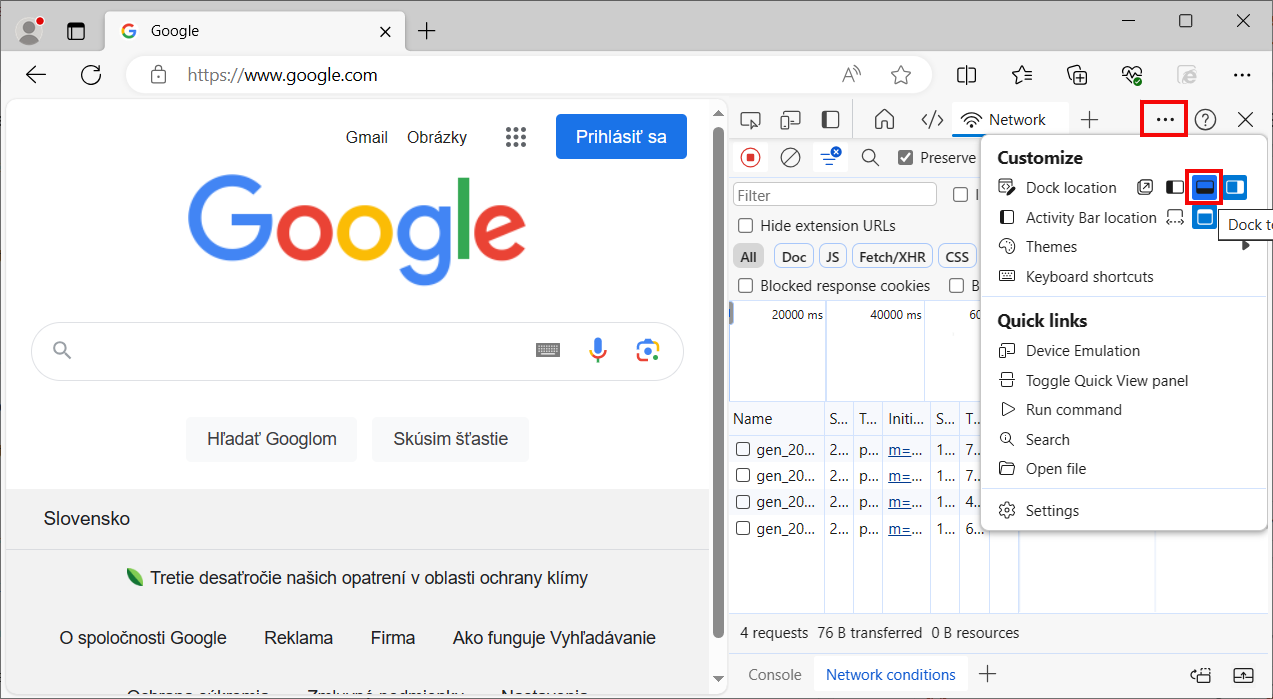Image resolution: width=1273 pixels, height=699 pixels.
Task: Add a tool with the More tools plus
Action: [x=1090, y=120]
